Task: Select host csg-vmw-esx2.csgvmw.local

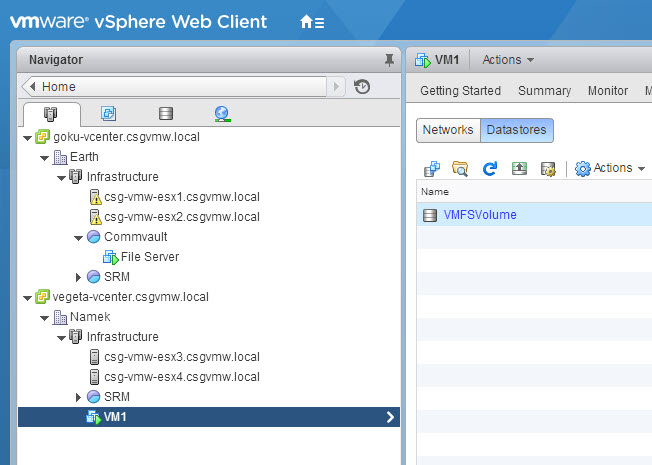Action: click(x=182, y=217)
